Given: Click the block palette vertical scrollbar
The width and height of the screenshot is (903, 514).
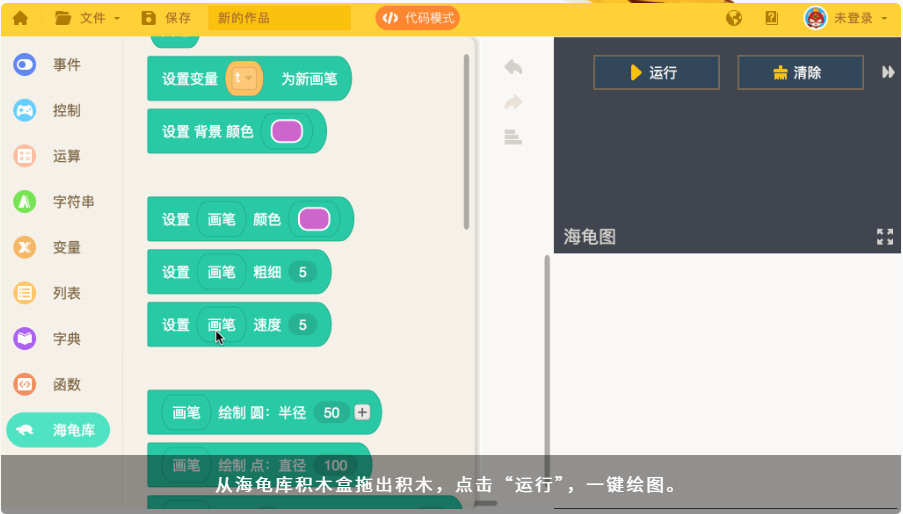Looking at the screenshot, I should coord(466,142).
